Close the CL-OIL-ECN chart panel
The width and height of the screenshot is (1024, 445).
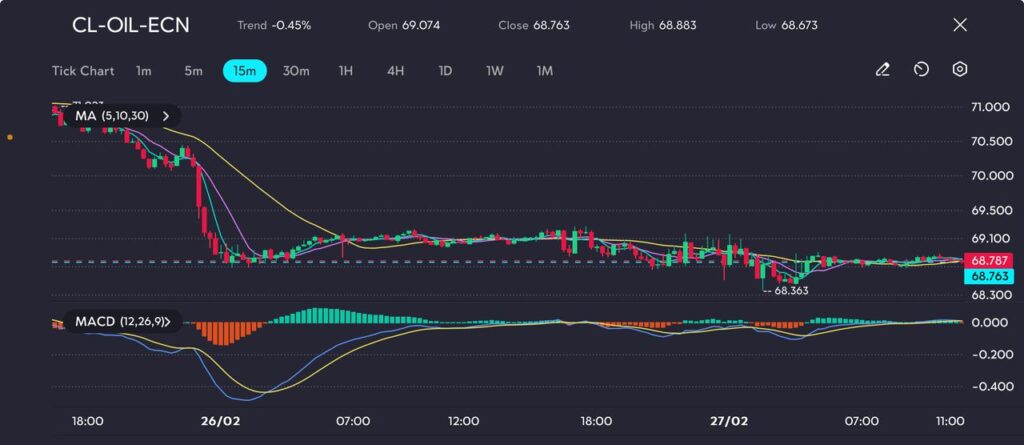click(x=960, y=25)
